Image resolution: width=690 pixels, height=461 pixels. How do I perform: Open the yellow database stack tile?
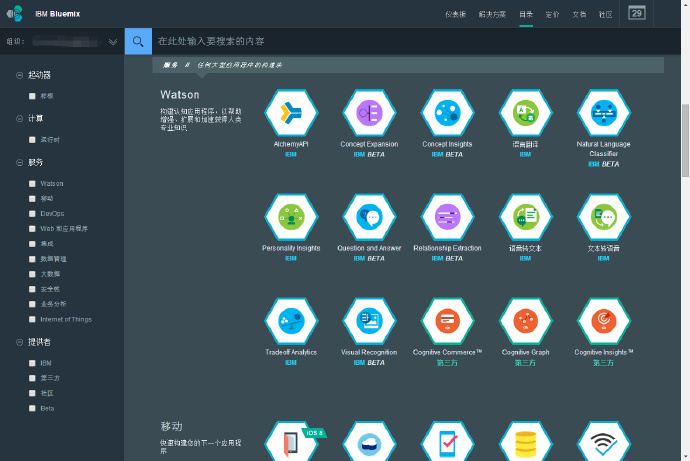point(525,441)
